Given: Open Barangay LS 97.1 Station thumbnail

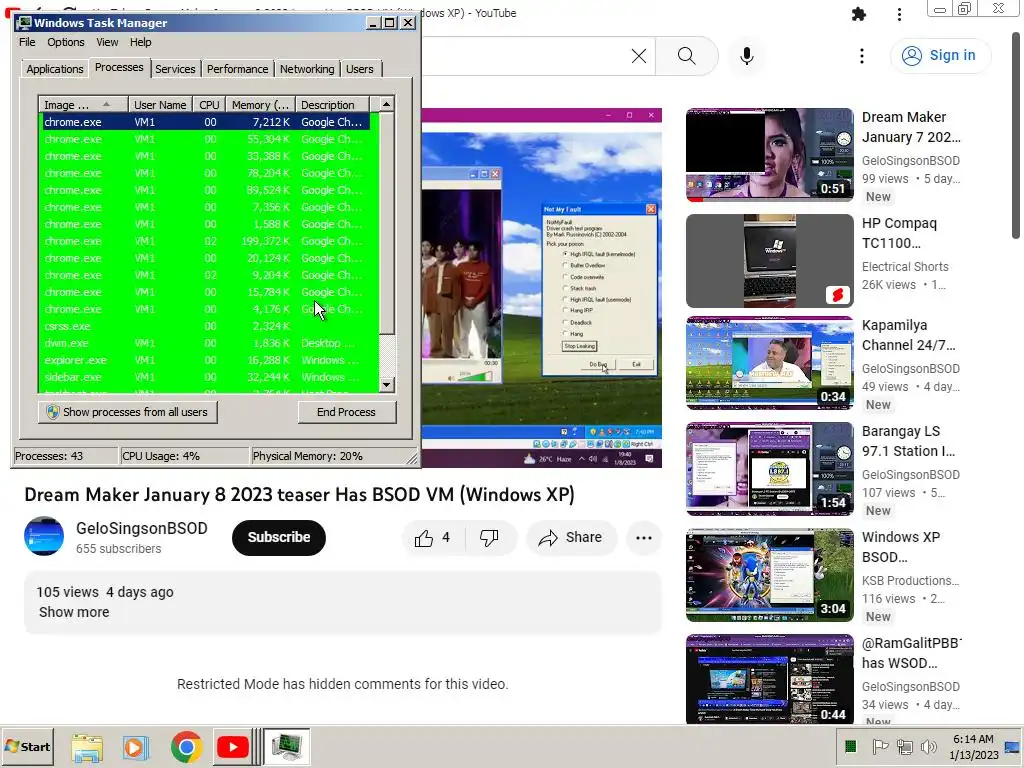Looking at the screenshot, I should [769, 469].
